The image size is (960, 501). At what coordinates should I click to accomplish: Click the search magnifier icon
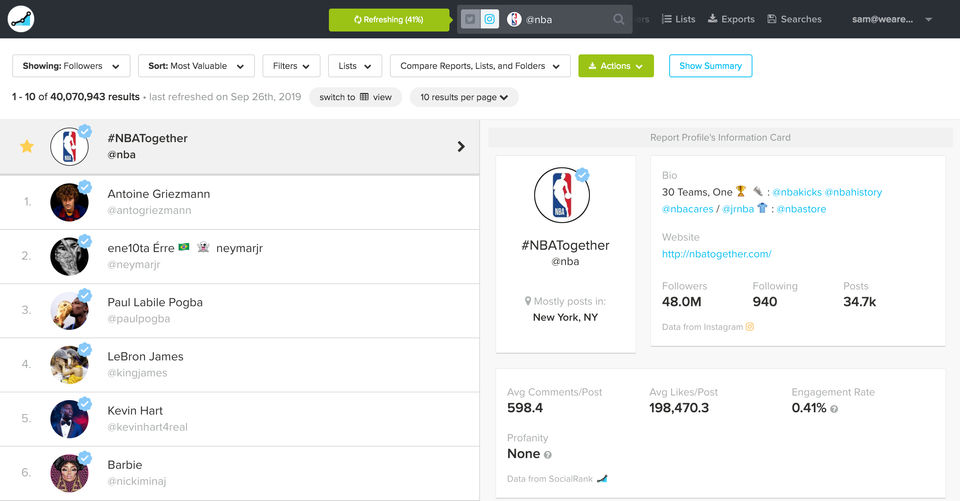(x=618, y=20)
